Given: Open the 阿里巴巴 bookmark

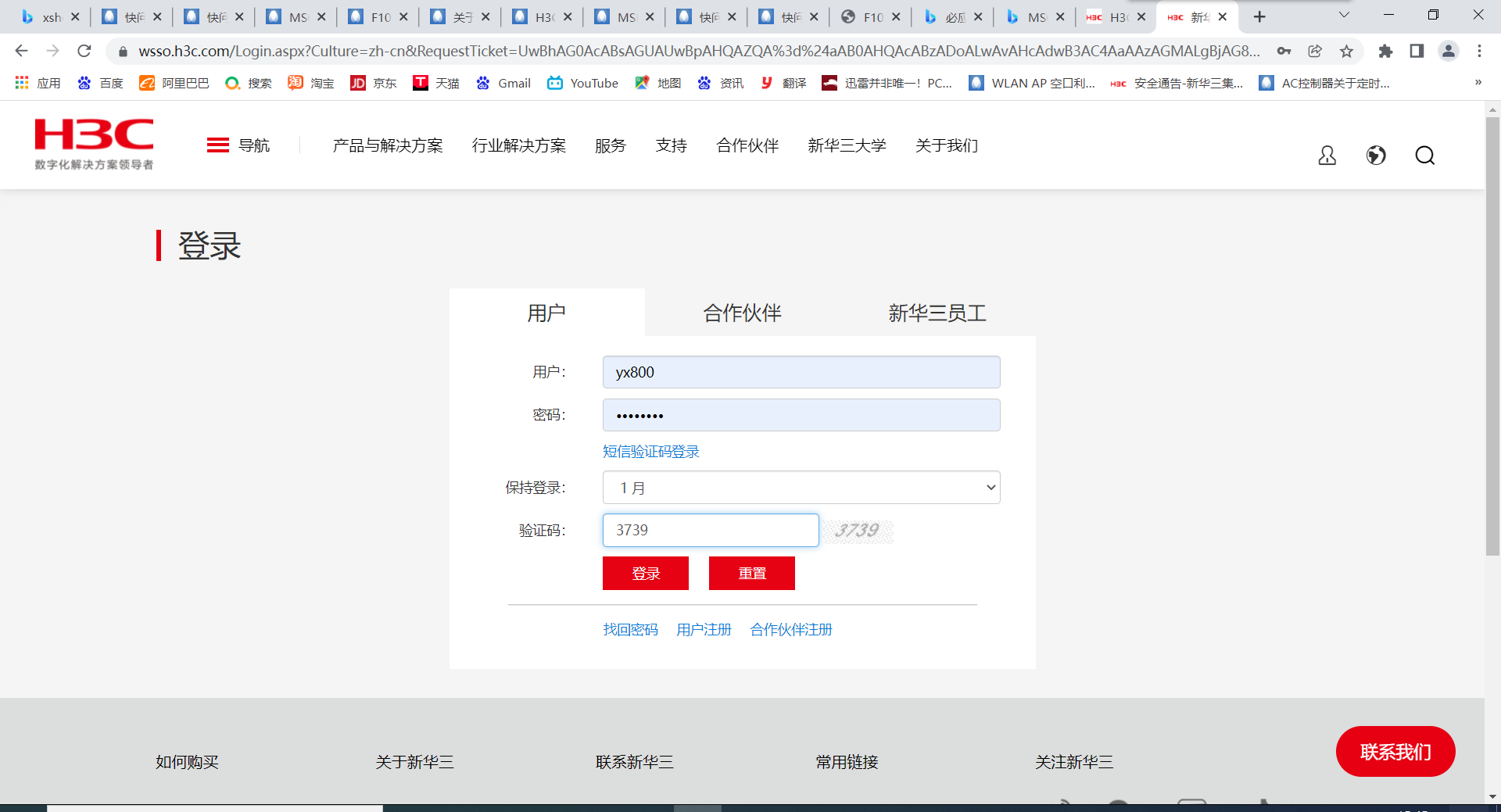Looking at the screenshot, I should (174, 83).
